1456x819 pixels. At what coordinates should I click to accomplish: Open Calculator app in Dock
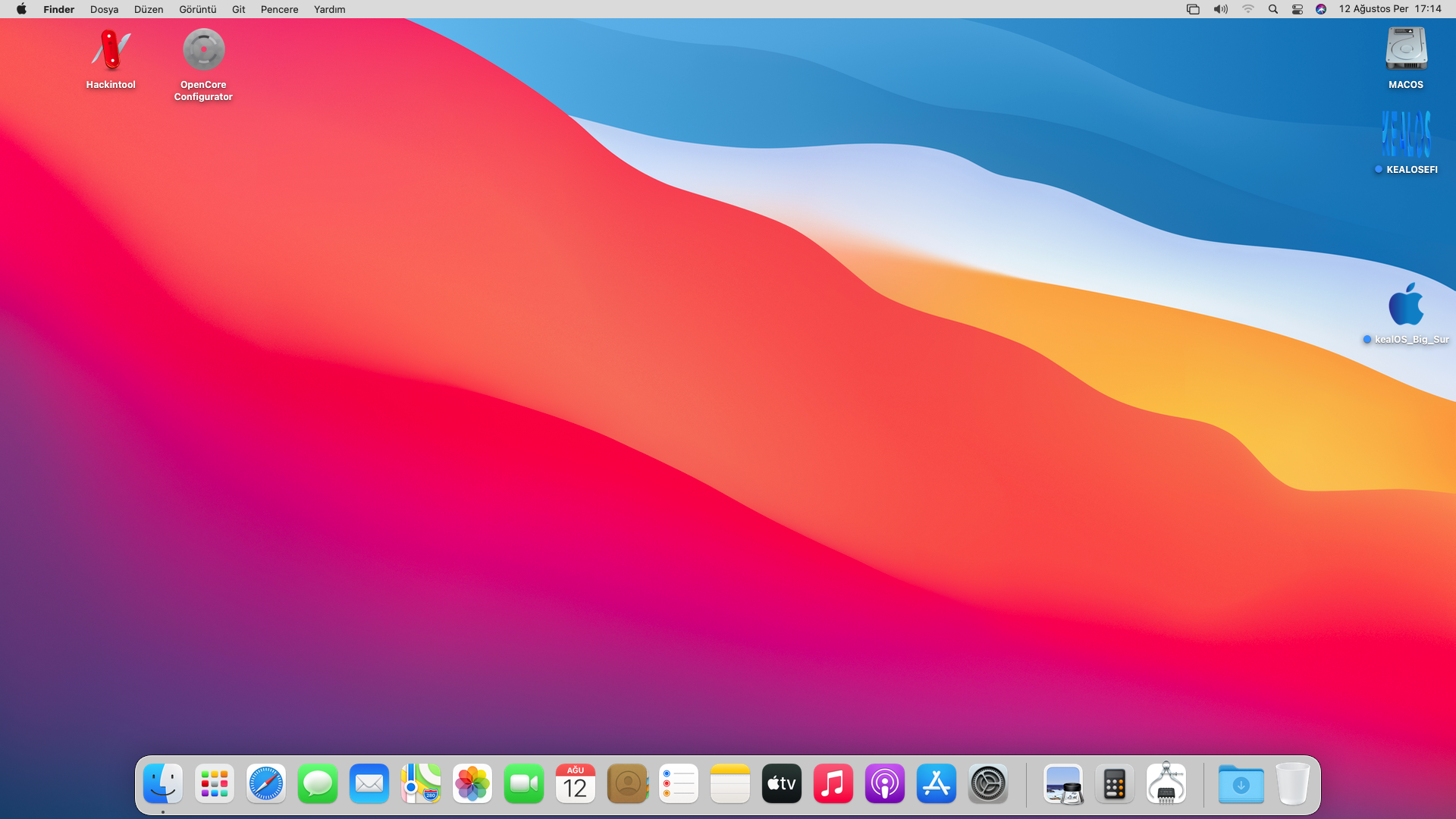(1115, 784)
